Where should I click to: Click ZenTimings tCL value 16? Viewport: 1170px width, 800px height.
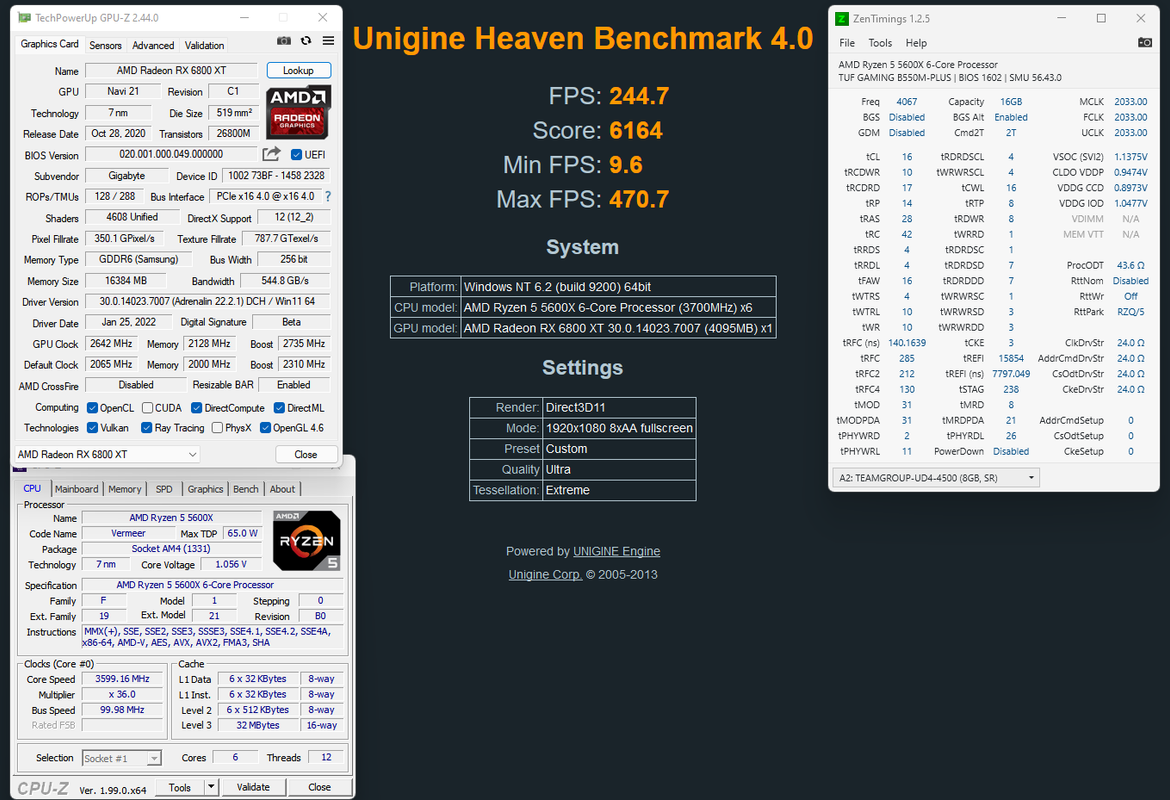pos(907,157)
